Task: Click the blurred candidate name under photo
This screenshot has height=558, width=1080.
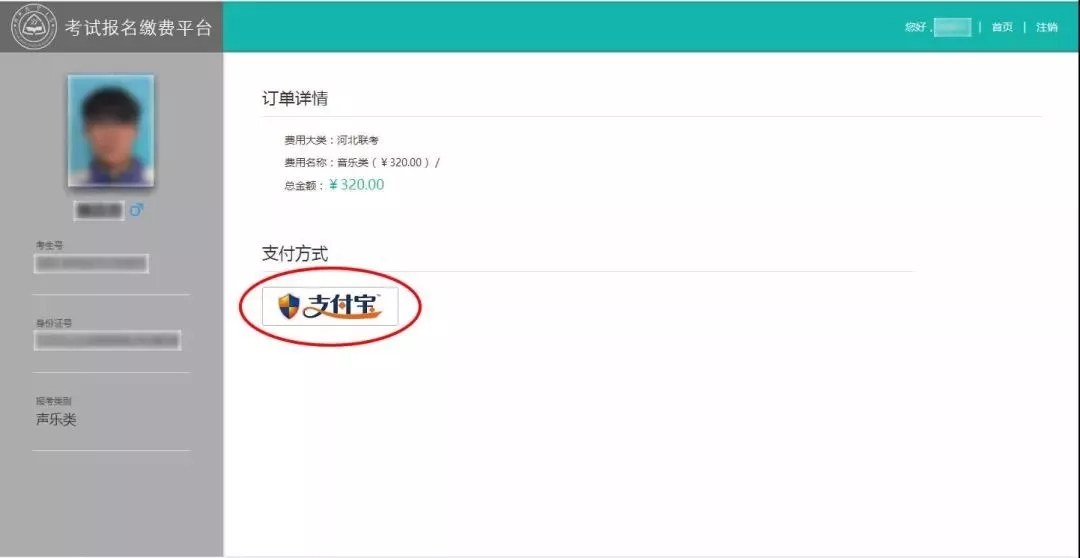Action: (99, 211)
